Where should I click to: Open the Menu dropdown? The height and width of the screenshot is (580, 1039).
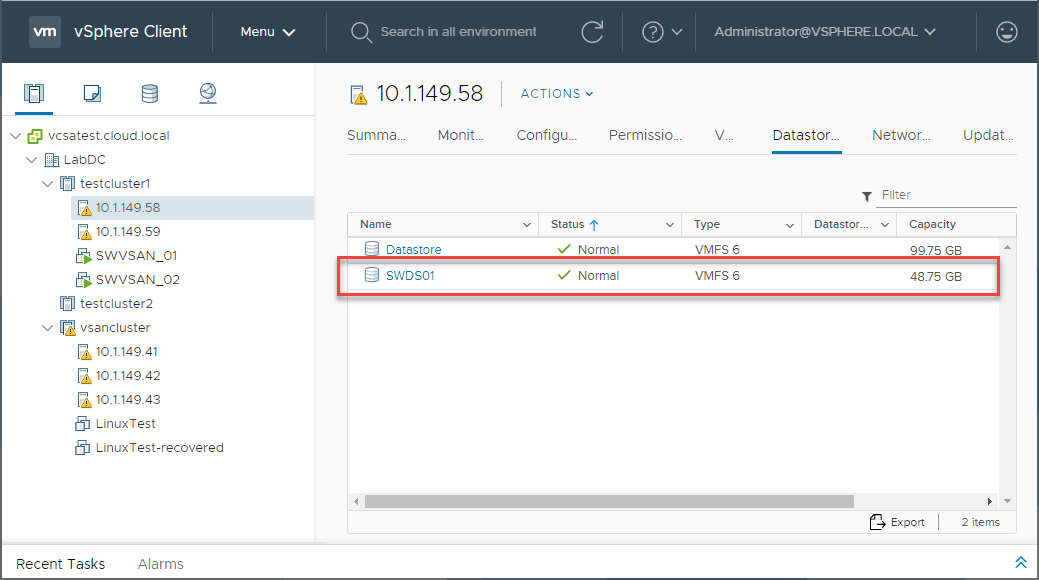tap(268, 32)
